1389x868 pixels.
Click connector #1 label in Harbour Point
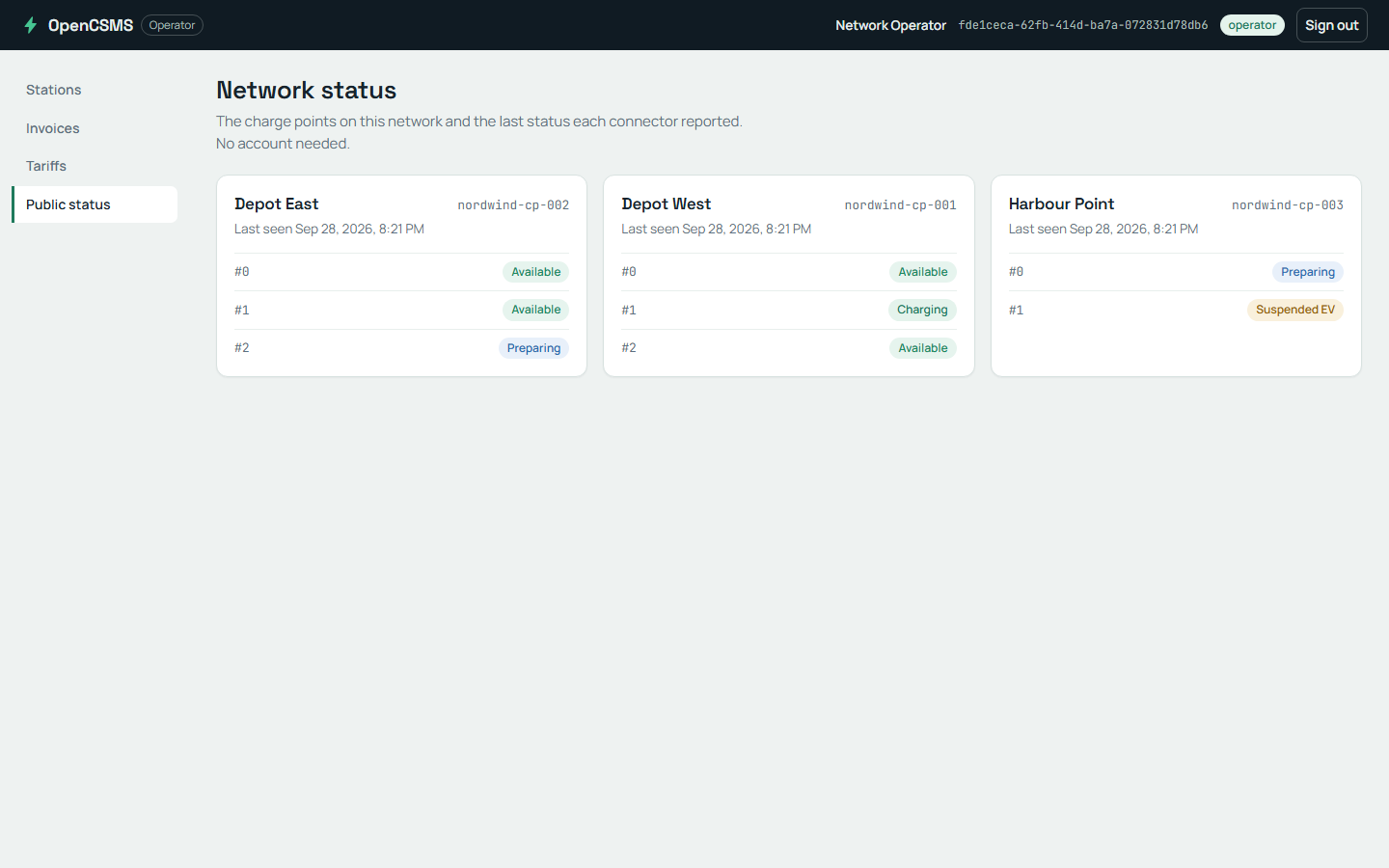[1017, 310]
